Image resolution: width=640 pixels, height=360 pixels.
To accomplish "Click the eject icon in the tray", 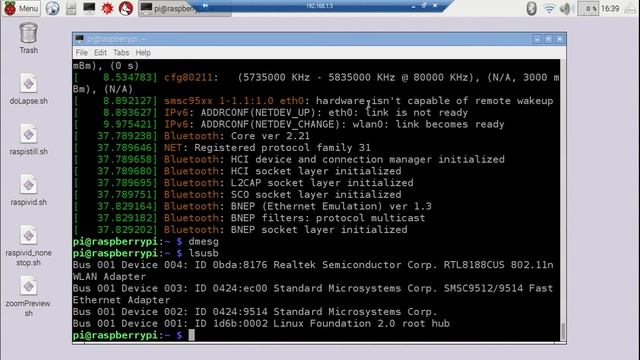I will (x=631, y=9).
